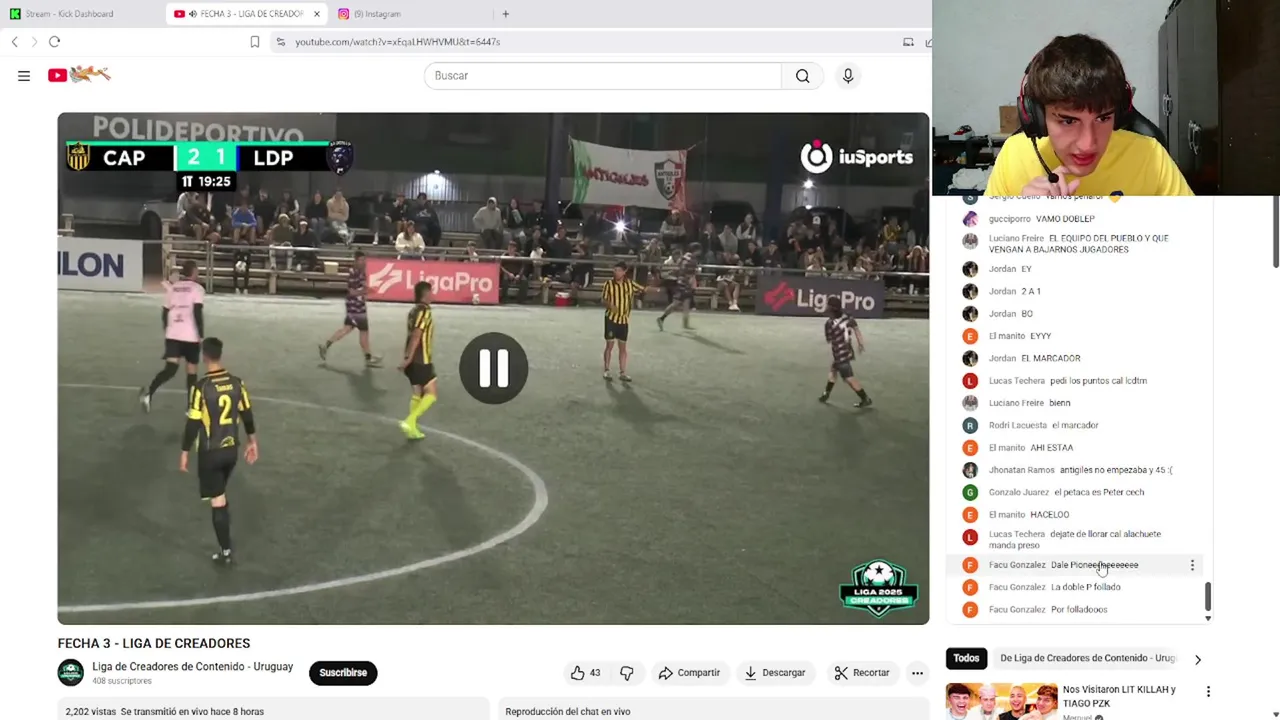Go forward with browser forward arrow
Image resolution: width=1280 pixels, height=720 pixels.
[x=34, y=42]
